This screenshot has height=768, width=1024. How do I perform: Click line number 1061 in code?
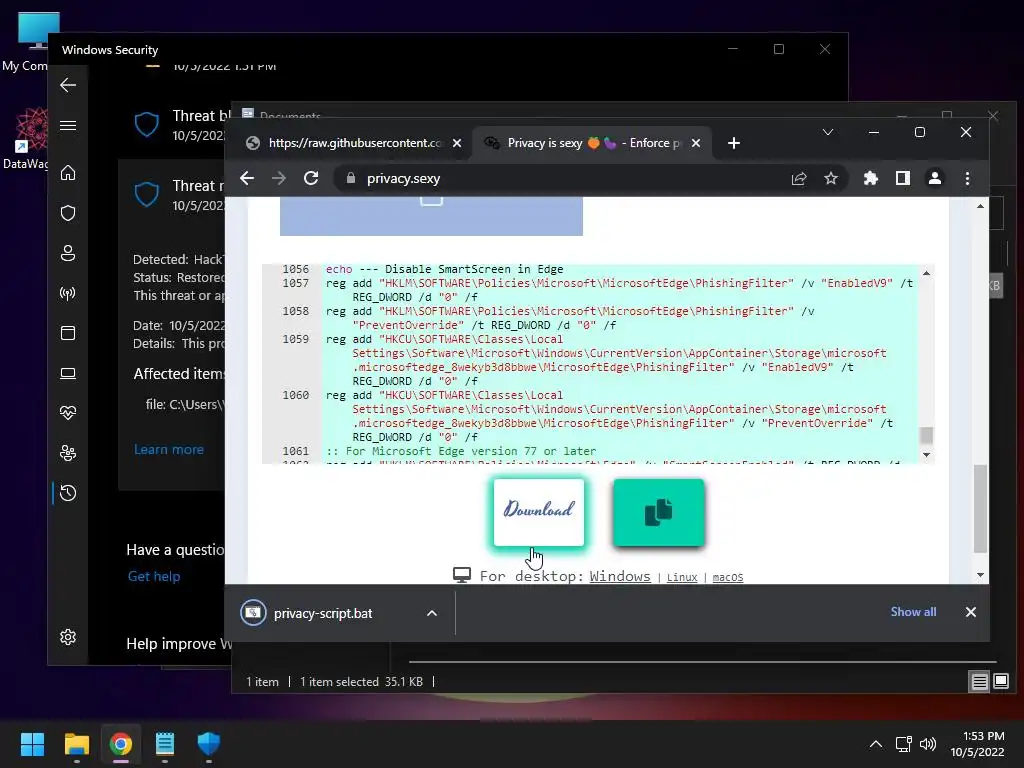coord(295,451)
